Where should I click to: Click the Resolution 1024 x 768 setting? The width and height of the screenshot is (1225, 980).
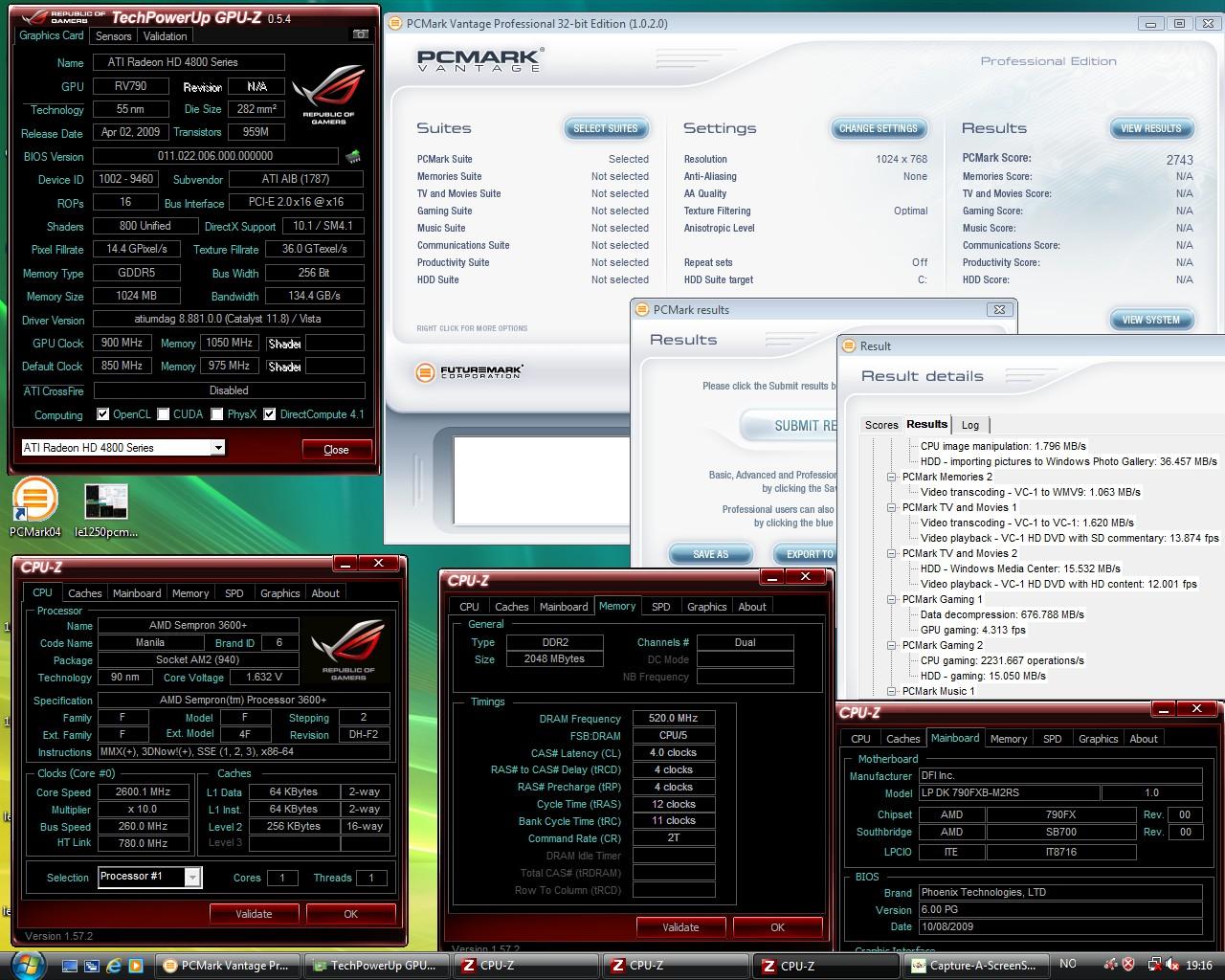click(806, 159)
